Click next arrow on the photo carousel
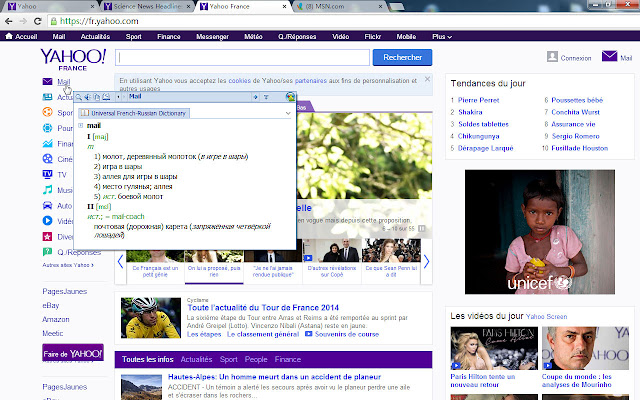The image size is (640, 400). coord(426,262)
